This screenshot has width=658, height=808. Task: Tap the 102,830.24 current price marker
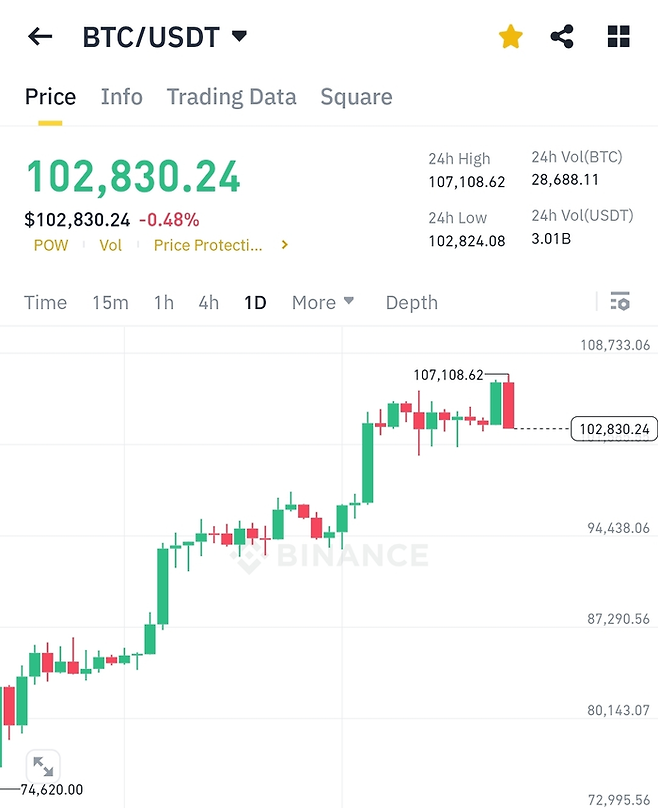(x=614, y=430)
